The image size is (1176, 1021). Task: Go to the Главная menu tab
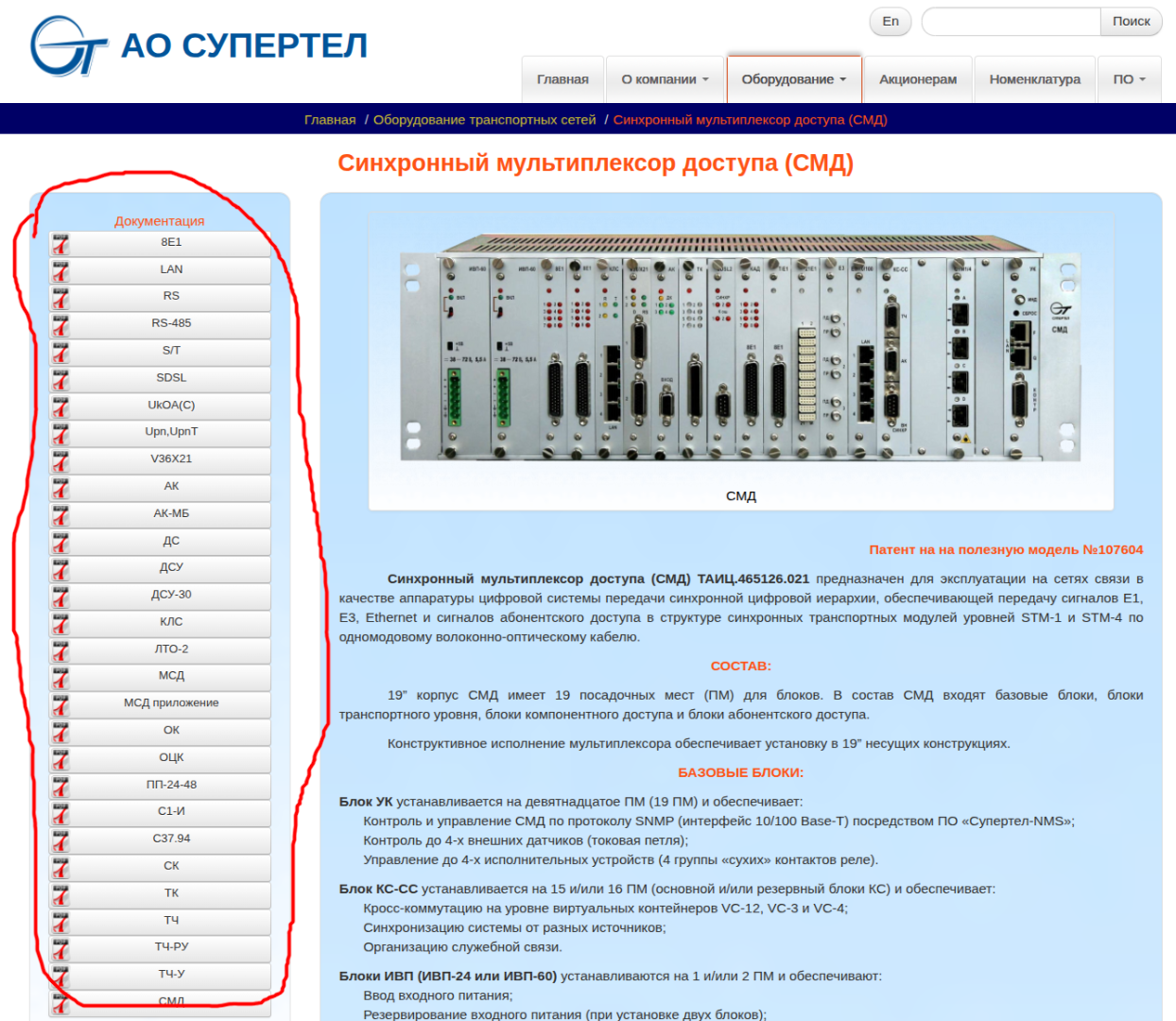click(562, 79)
